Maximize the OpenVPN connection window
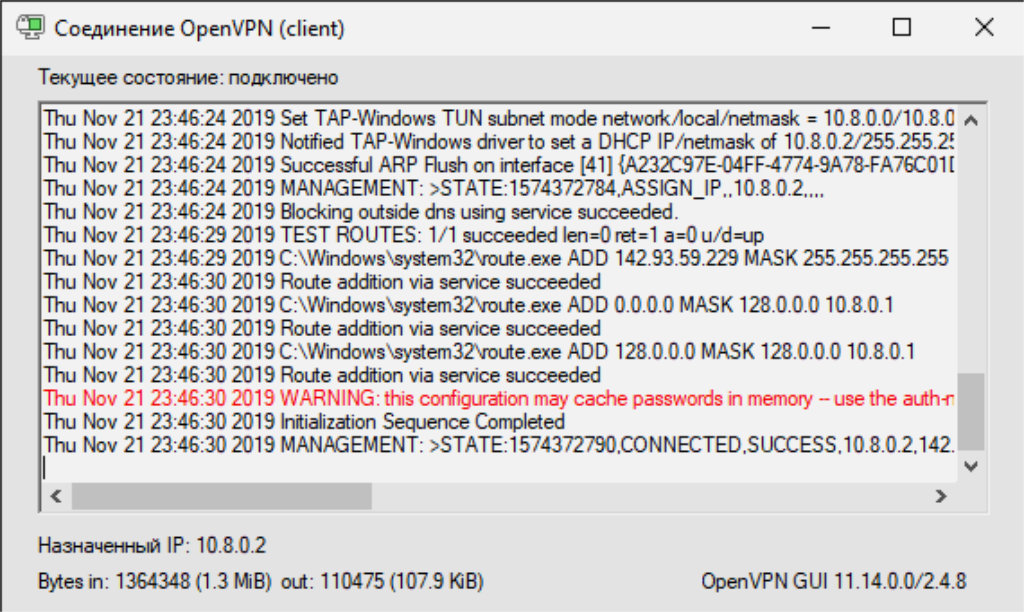The image size is (1024, 612). coord(901,28)
